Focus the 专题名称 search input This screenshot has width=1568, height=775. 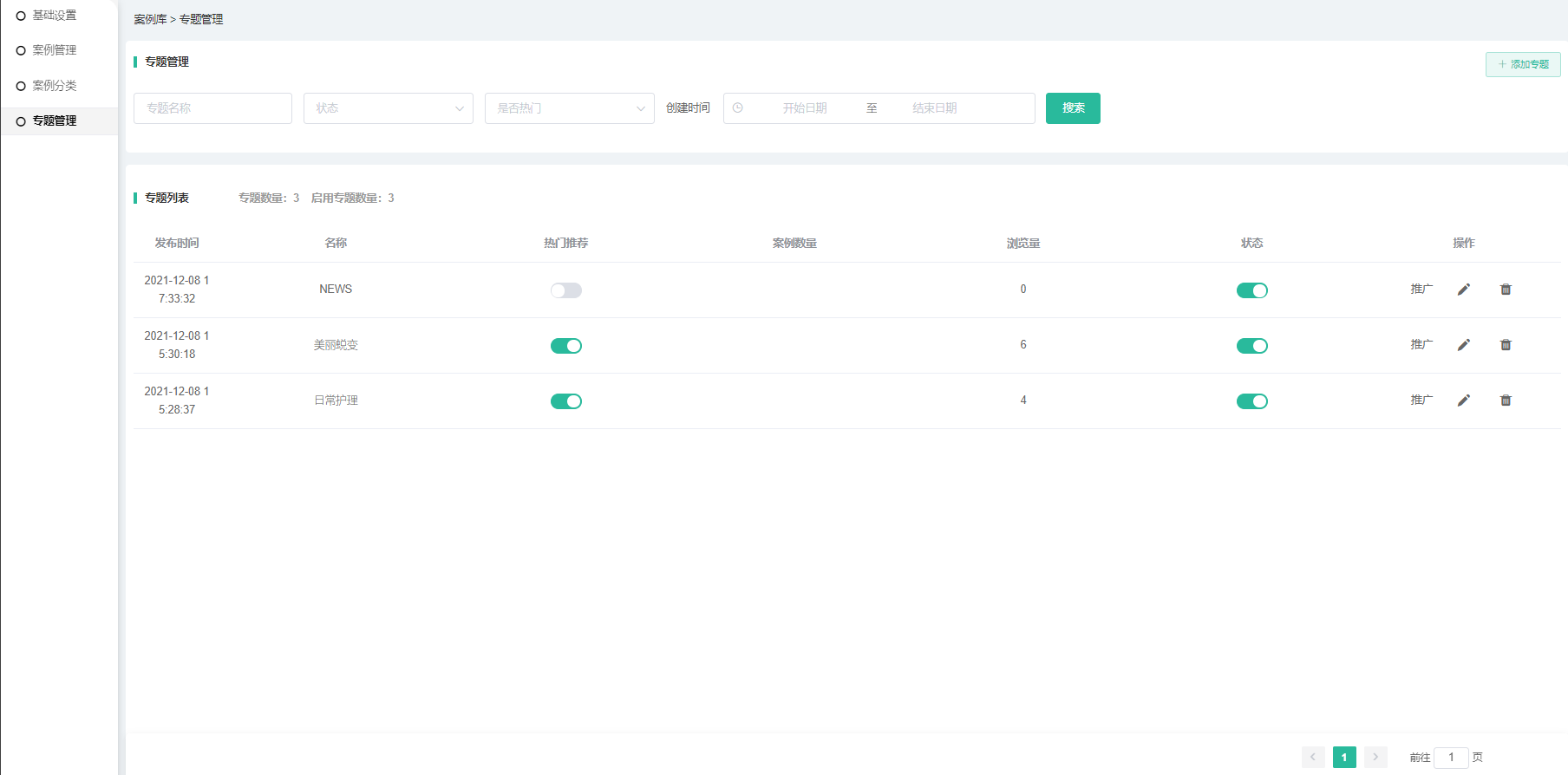(x=212, y=108)
